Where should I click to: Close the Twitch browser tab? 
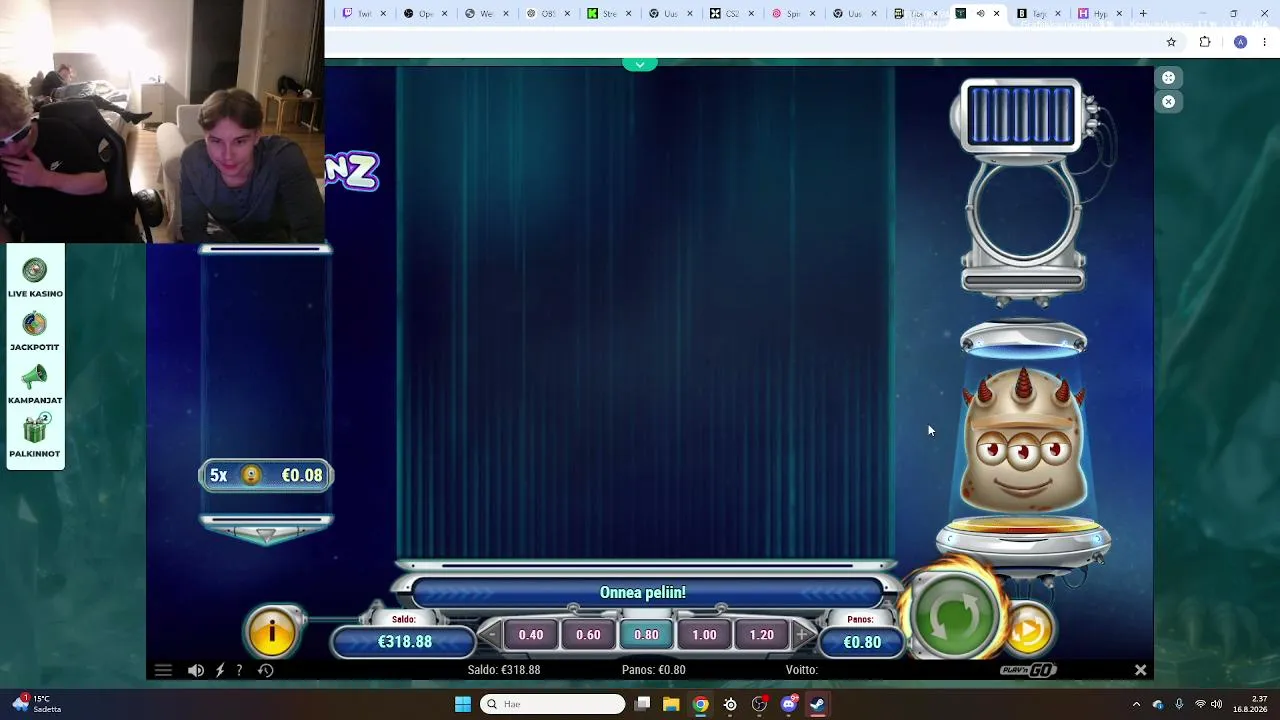[x=382, y=14]
